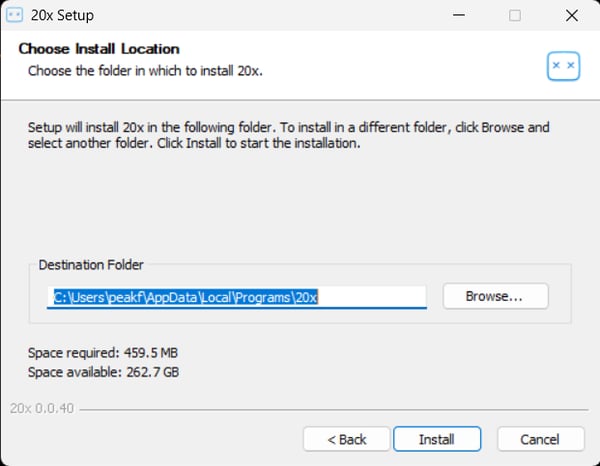This screenshot has width=600, height=466.
Task: Click into the destination folder path field
Action: click(x=236, y=297)
